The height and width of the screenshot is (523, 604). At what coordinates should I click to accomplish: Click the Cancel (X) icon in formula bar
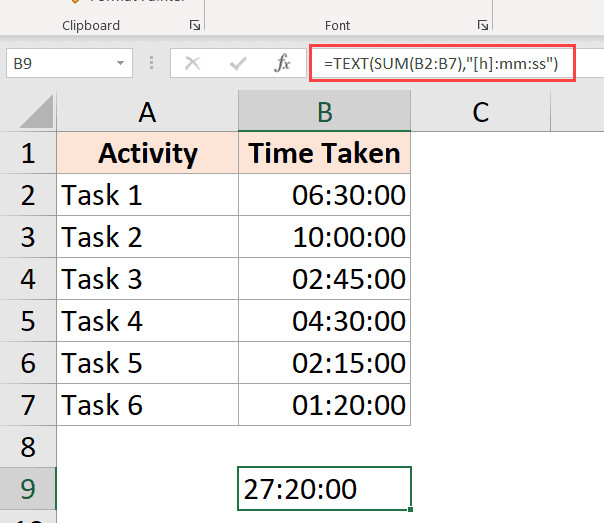(192, 63)
